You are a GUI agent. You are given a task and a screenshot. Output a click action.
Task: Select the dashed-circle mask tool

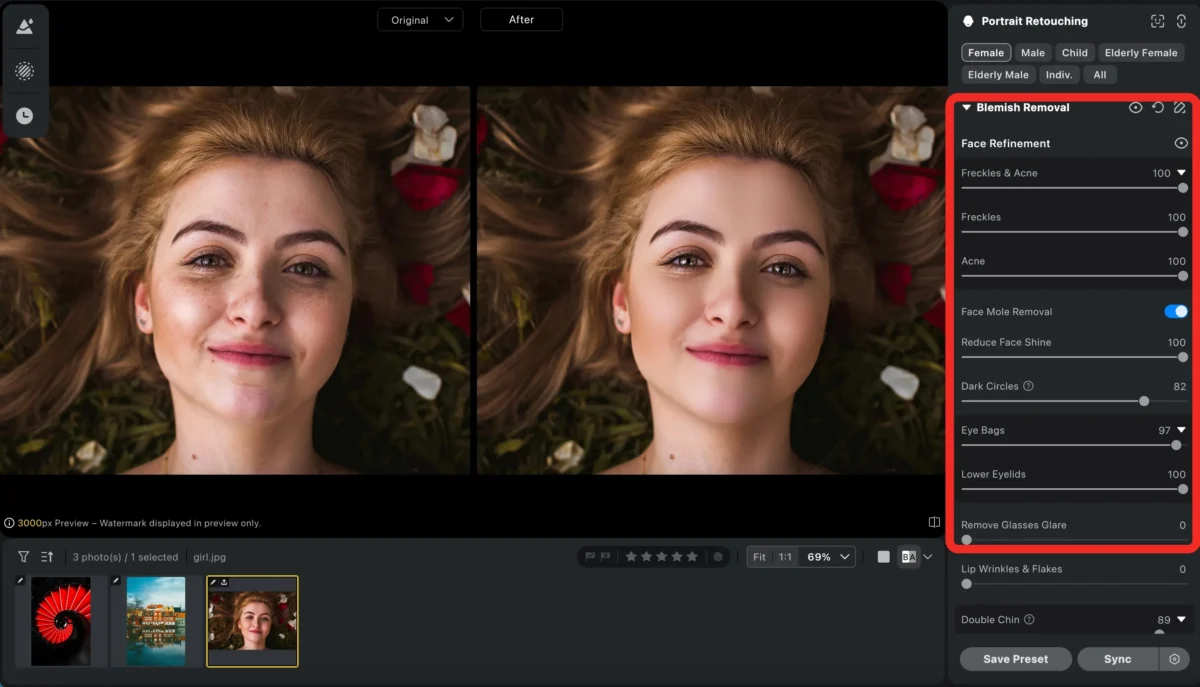click(25, 71)
